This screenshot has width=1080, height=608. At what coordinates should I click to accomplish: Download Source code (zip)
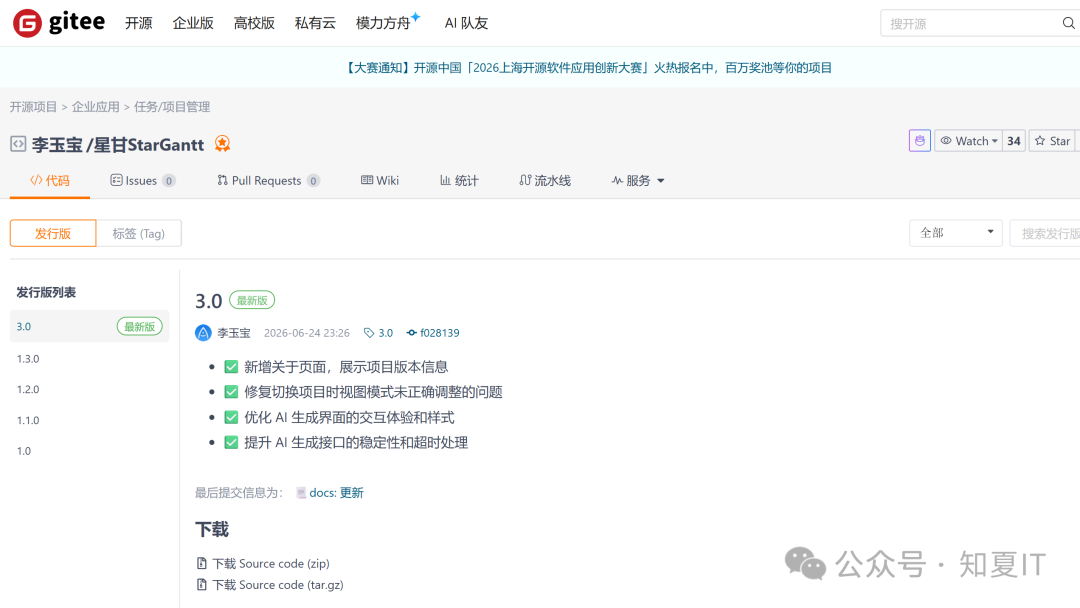[271, 563]
